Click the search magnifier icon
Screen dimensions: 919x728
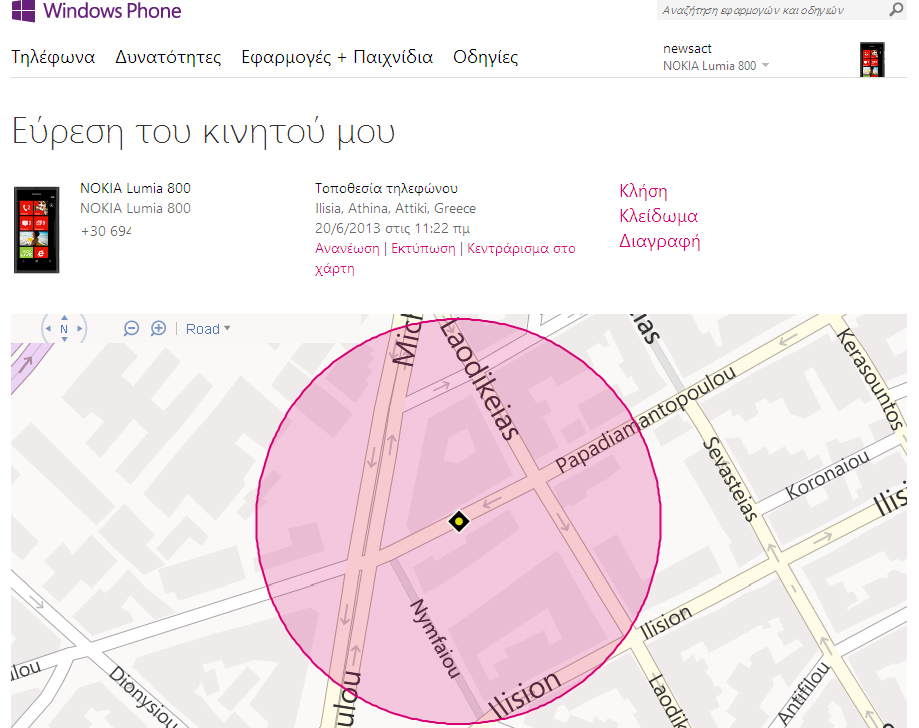895,10
